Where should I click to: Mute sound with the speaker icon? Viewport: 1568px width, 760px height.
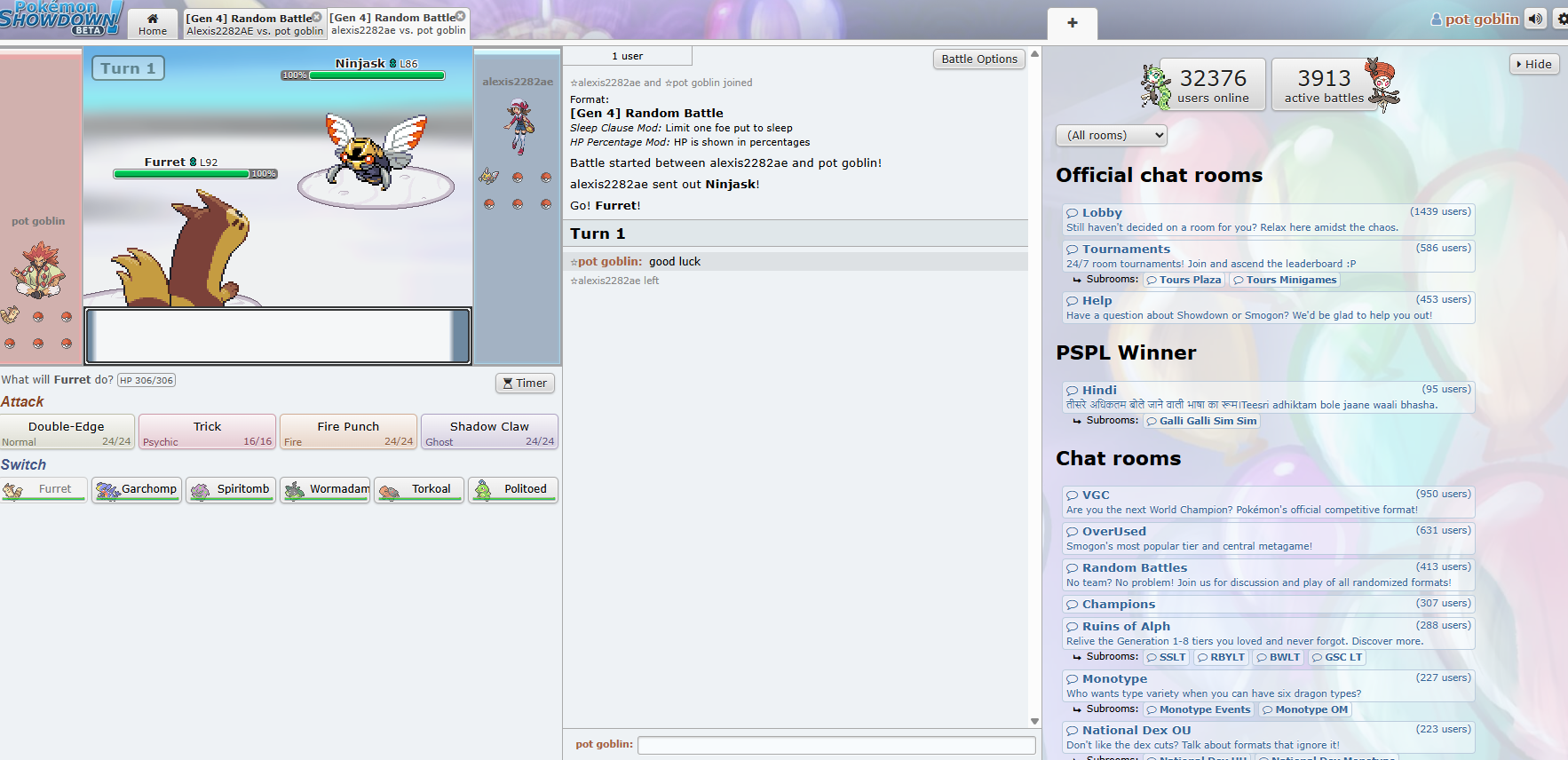1535,19
